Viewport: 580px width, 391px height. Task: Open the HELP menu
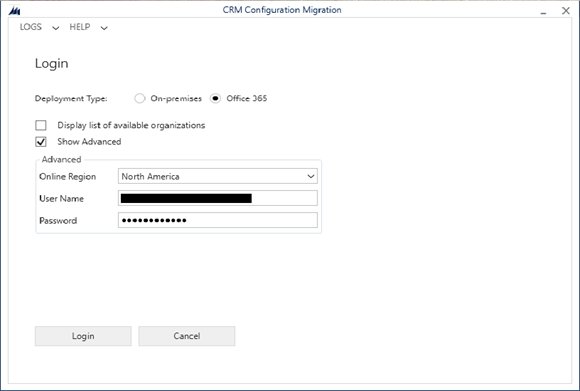click(x=80, y=27)
